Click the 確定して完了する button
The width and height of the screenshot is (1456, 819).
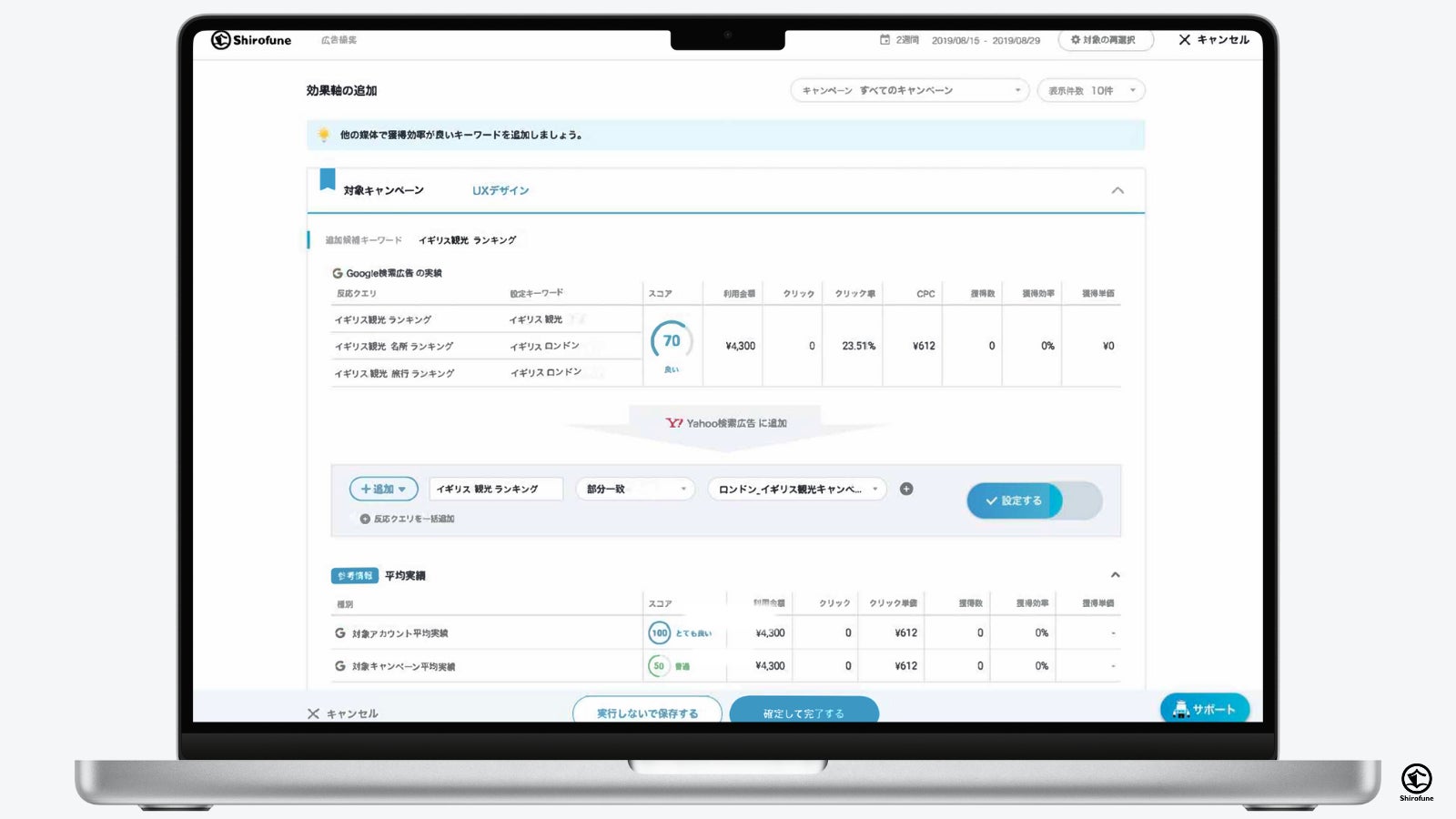804,712
